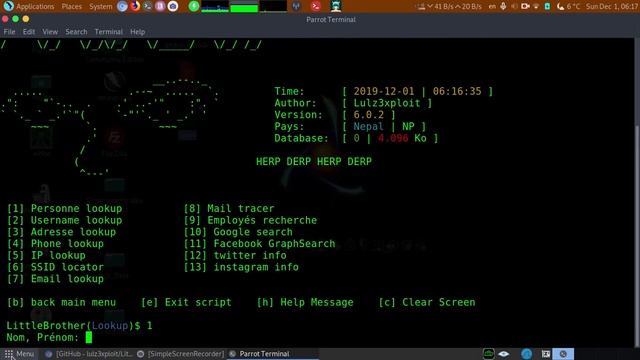Click the blue round icon in bottom panel
640x360 pixels.
point(527,354)
